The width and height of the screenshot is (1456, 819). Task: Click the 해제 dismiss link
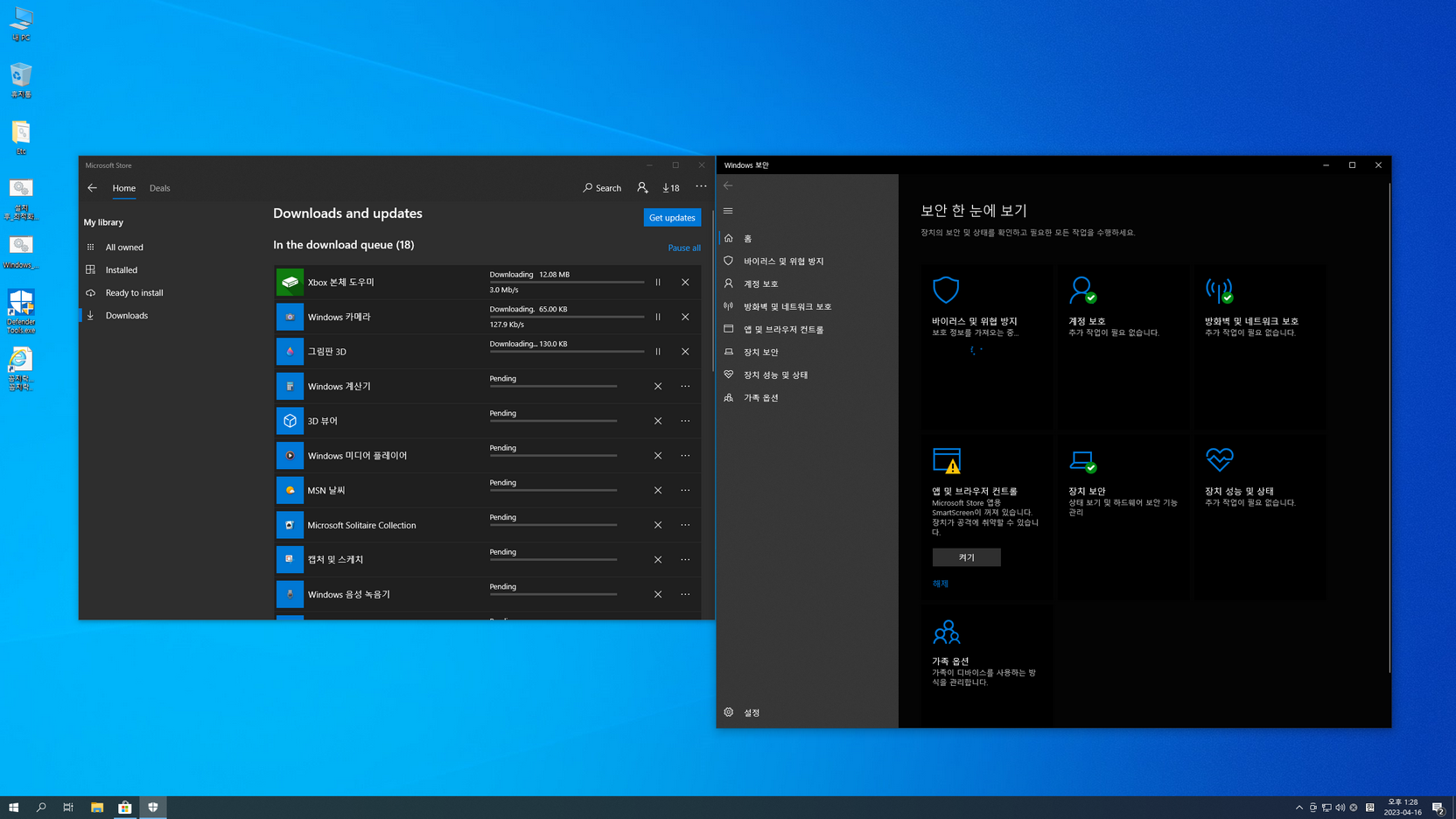tap(941, 584)
